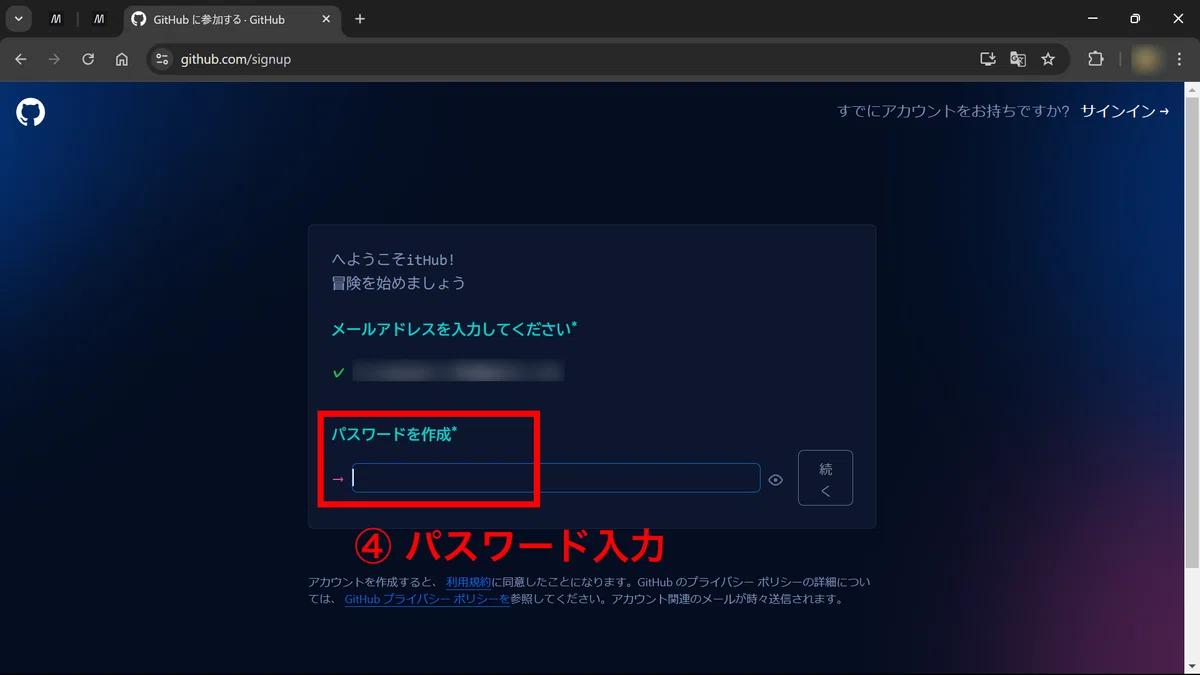This screenshot has height=675, width=1200.
Task: Click the password input field
Action: 556,478
